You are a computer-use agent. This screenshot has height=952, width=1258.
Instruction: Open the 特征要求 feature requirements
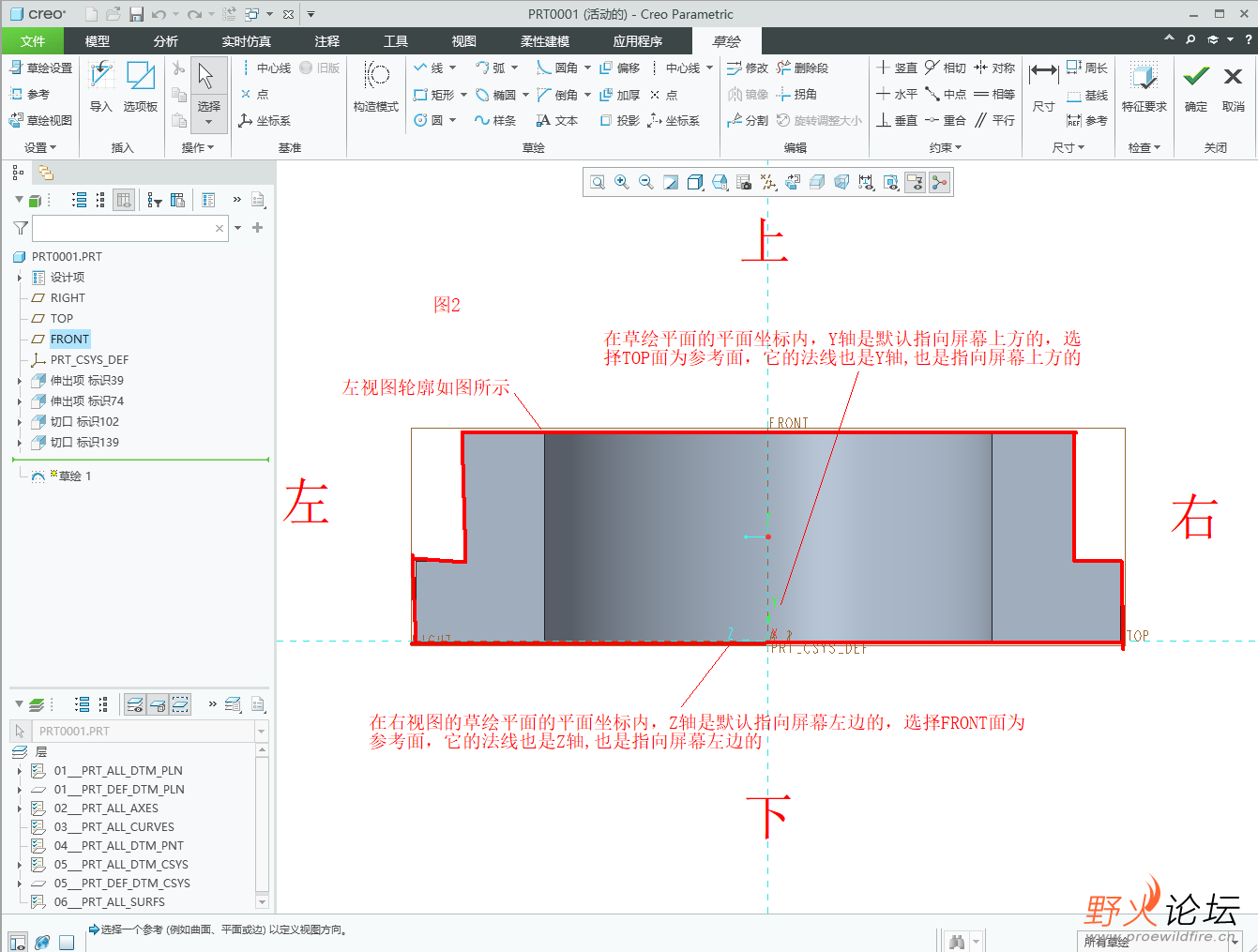(1144, 86)
